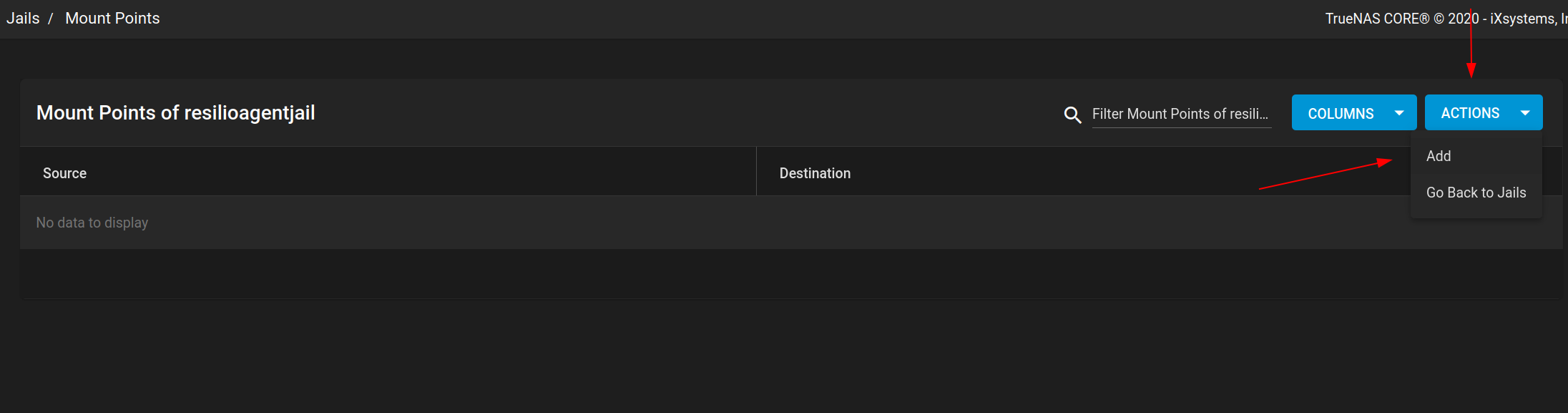Select Go Back to Jails menu entry
Viewport: 1568px width, 413px height.
pyautogui.click(x=1476, y=193)
